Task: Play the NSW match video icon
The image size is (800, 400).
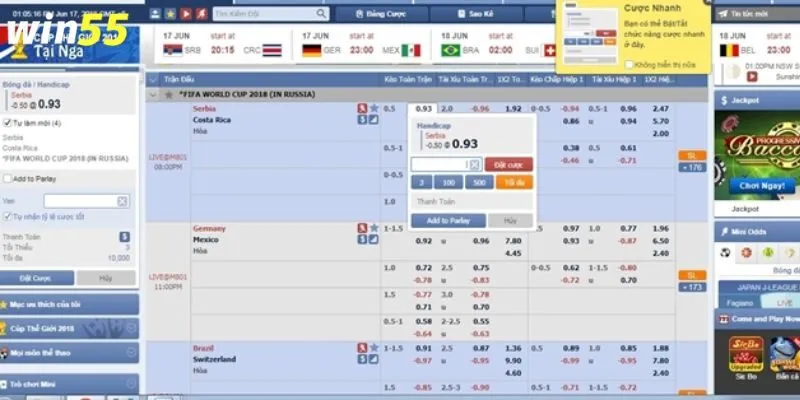Action: pos(752,77)
